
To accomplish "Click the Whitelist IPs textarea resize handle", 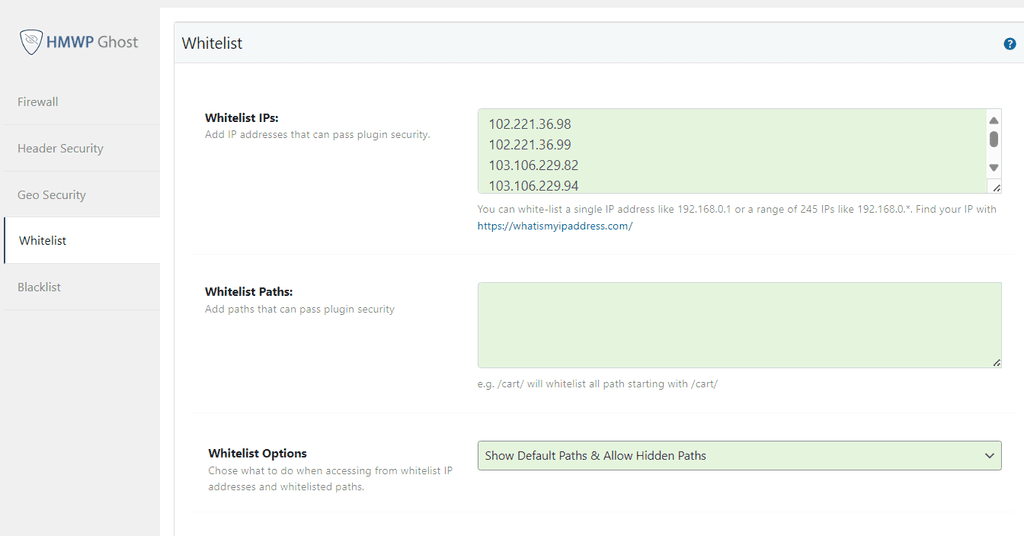I will [996, 187].
